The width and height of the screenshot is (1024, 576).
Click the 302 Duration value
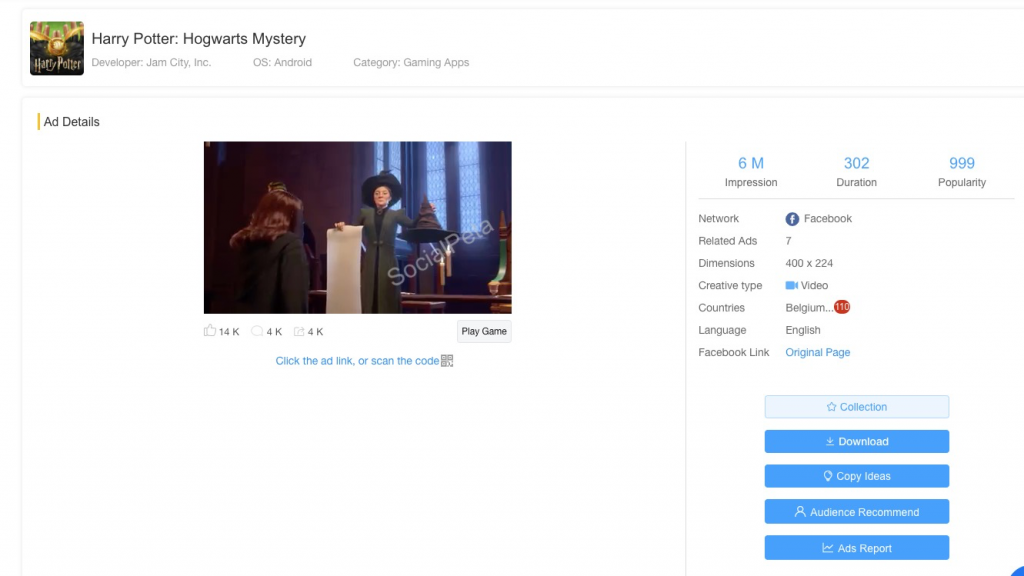pyautogui.click(x=856, y=163)
